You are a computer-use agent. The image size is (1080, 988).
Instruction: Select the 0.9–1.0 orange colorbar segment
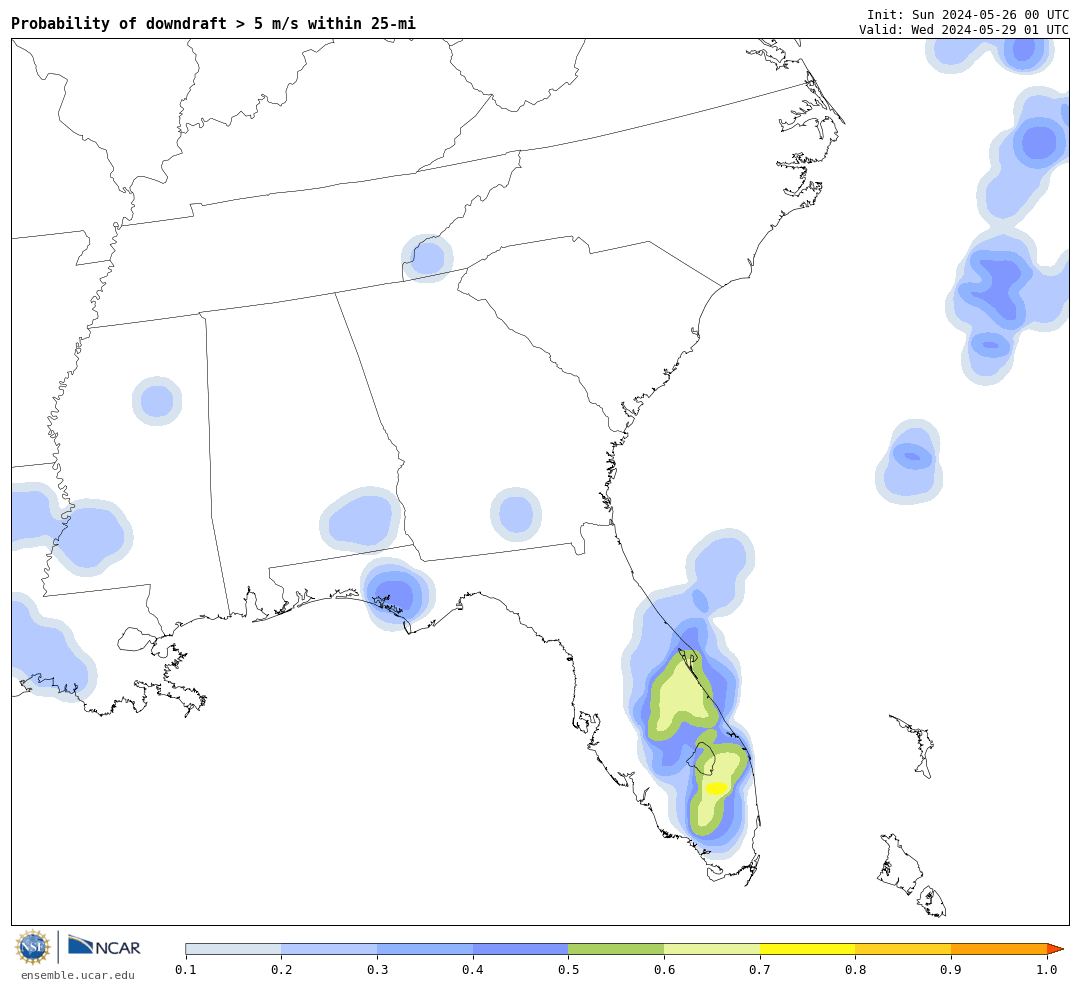(999, 949)
